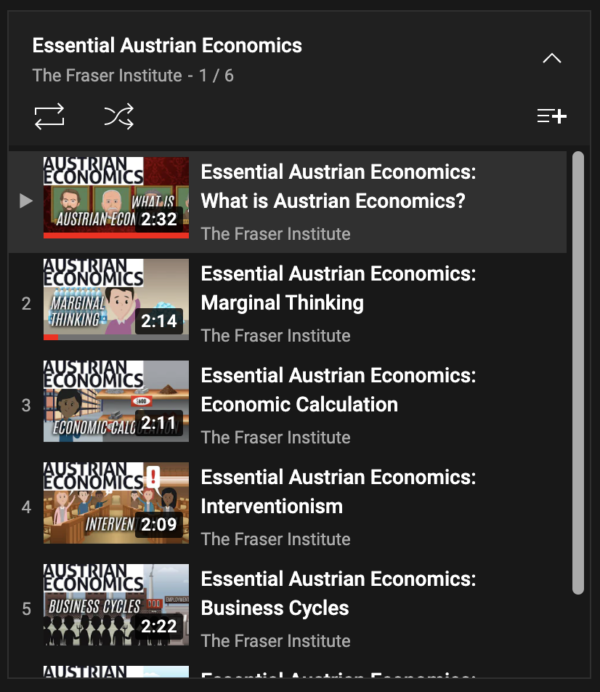Open the Economic Calculation video thumbnail
The image size is (600, 692).
click(x=116, y=401)
